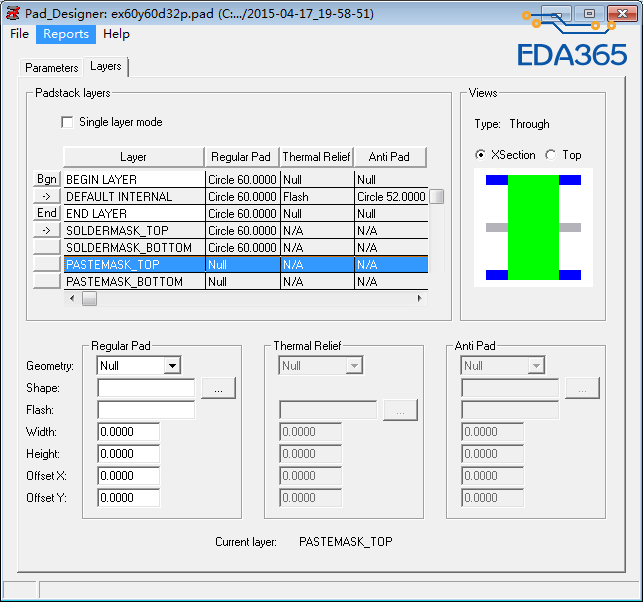This screenshot has height=602, width=643.
Task: Click the Bgn row header button
Action: (x=47, y=179)
